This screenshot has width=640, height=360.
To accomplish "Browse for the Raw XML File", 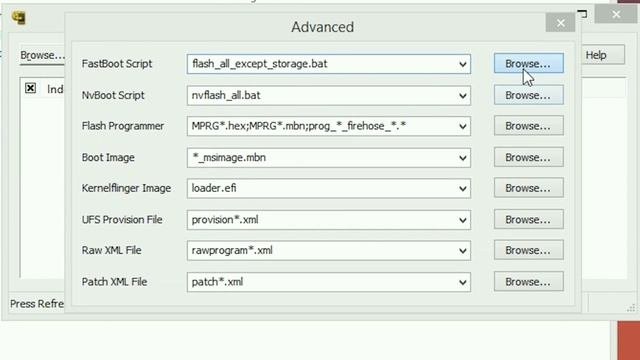I will point(529,250).
